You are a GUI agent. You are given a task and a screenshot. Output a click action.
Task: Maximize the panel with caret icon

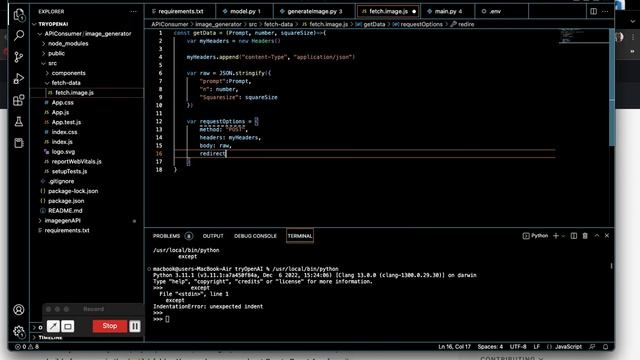click(x=597, y=236)
